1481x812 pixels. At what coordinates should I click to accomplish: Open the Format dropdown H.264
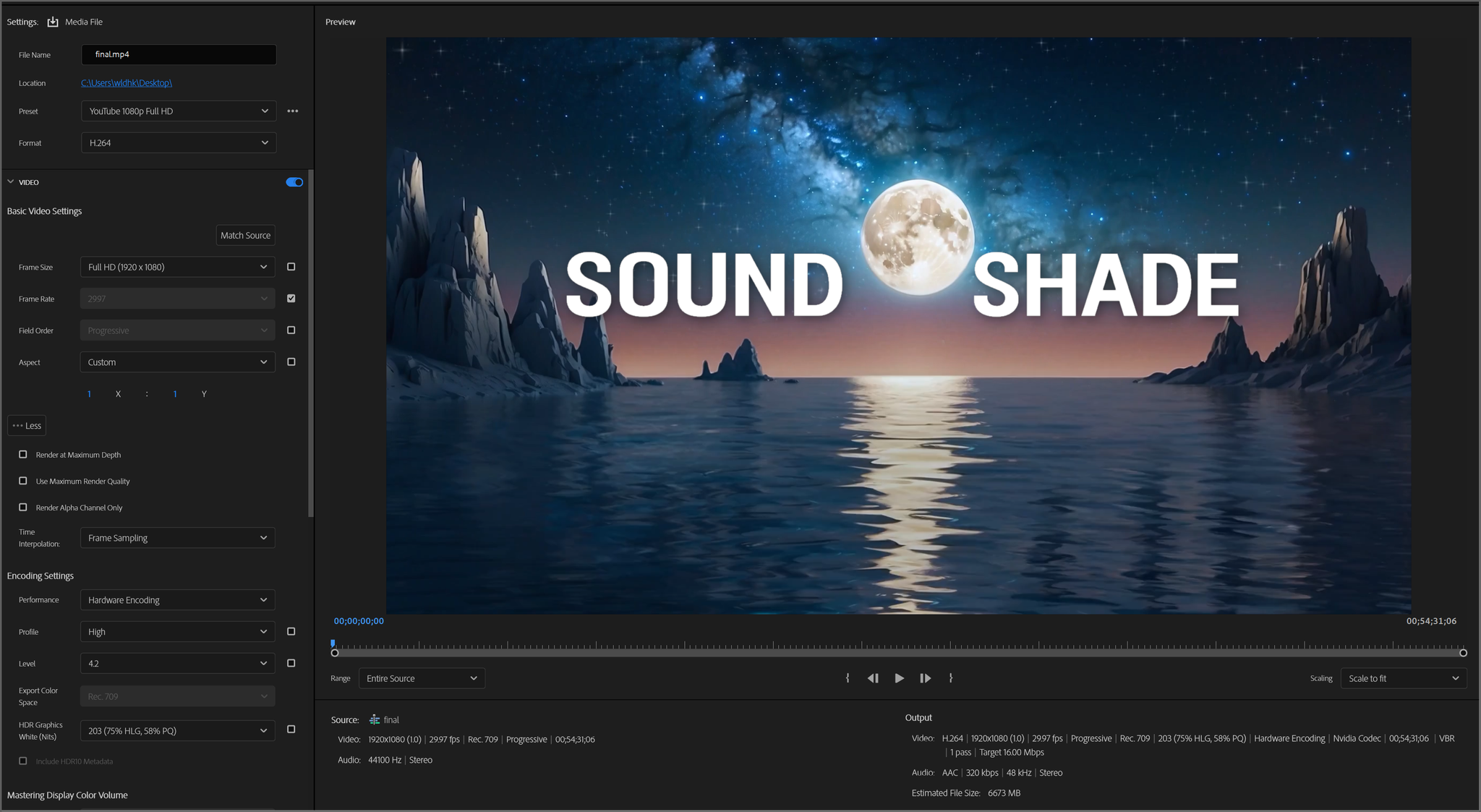[x=179, y=143]
